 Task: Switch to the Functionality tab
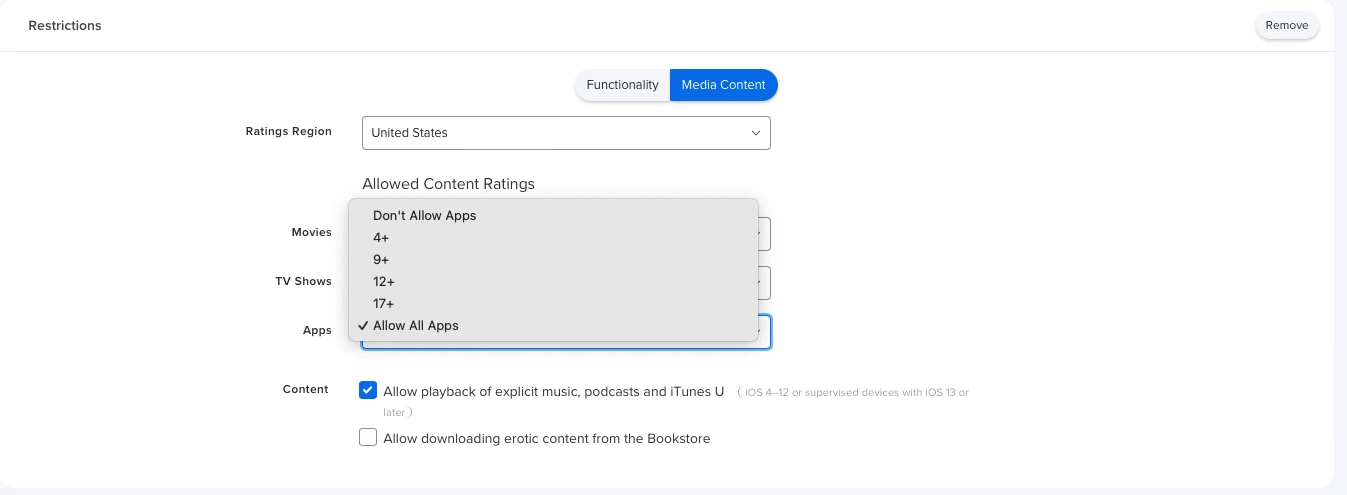622,85
